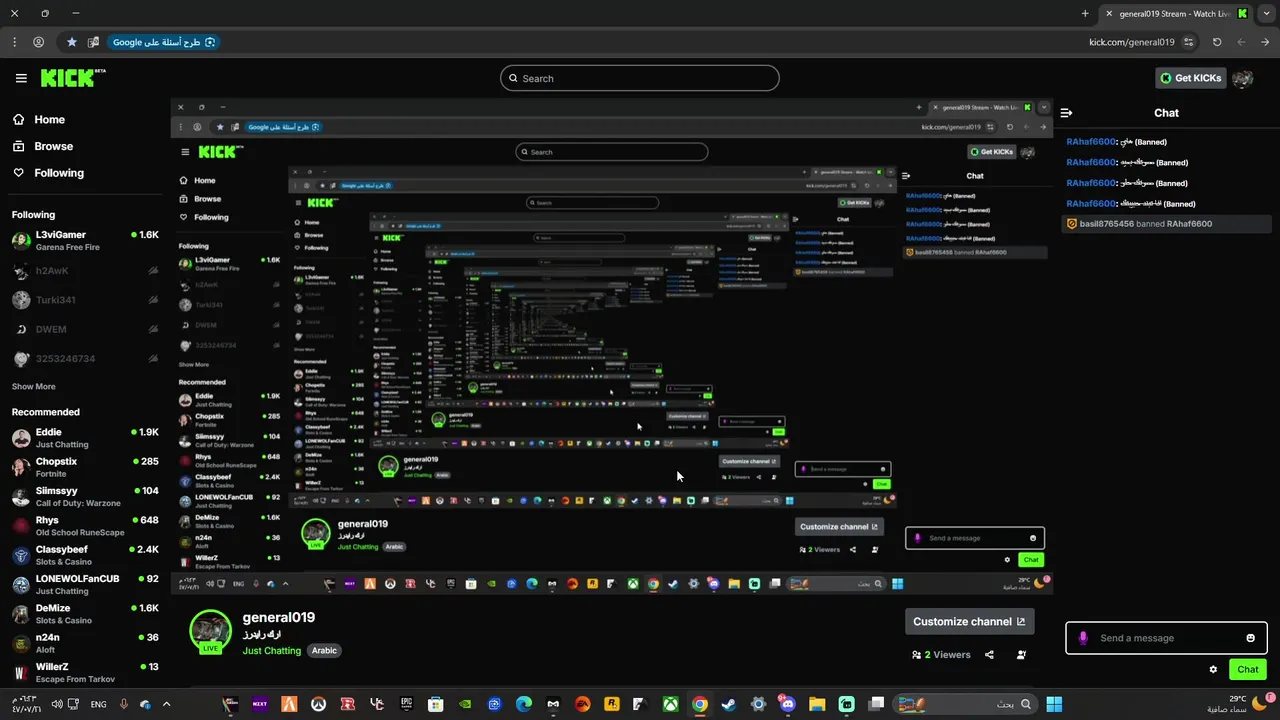Click the moderator user icon right of share
This screenshot has height=720, width=1280.
tap(1021, 655)
